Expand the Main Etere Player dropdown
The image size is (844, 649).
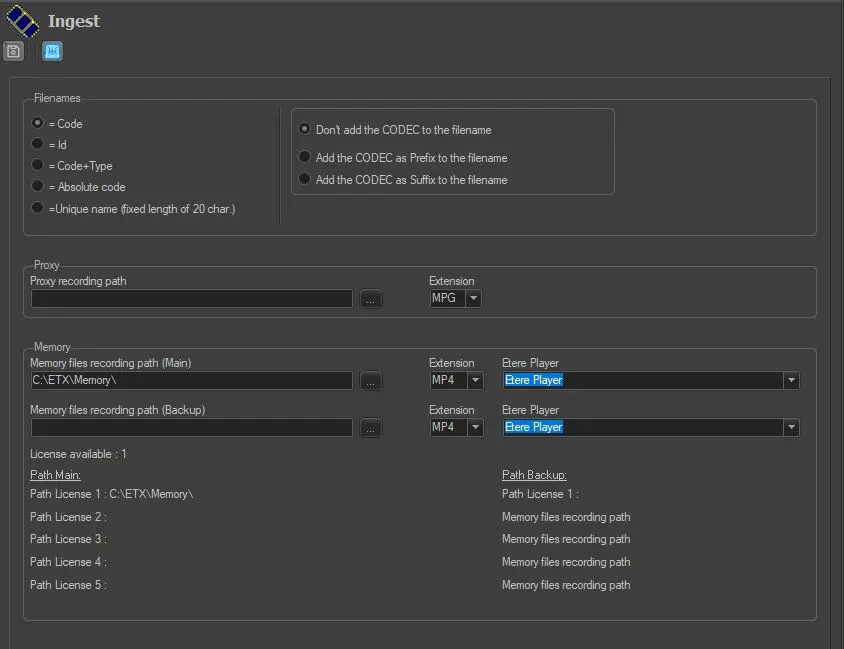(790, 381)
